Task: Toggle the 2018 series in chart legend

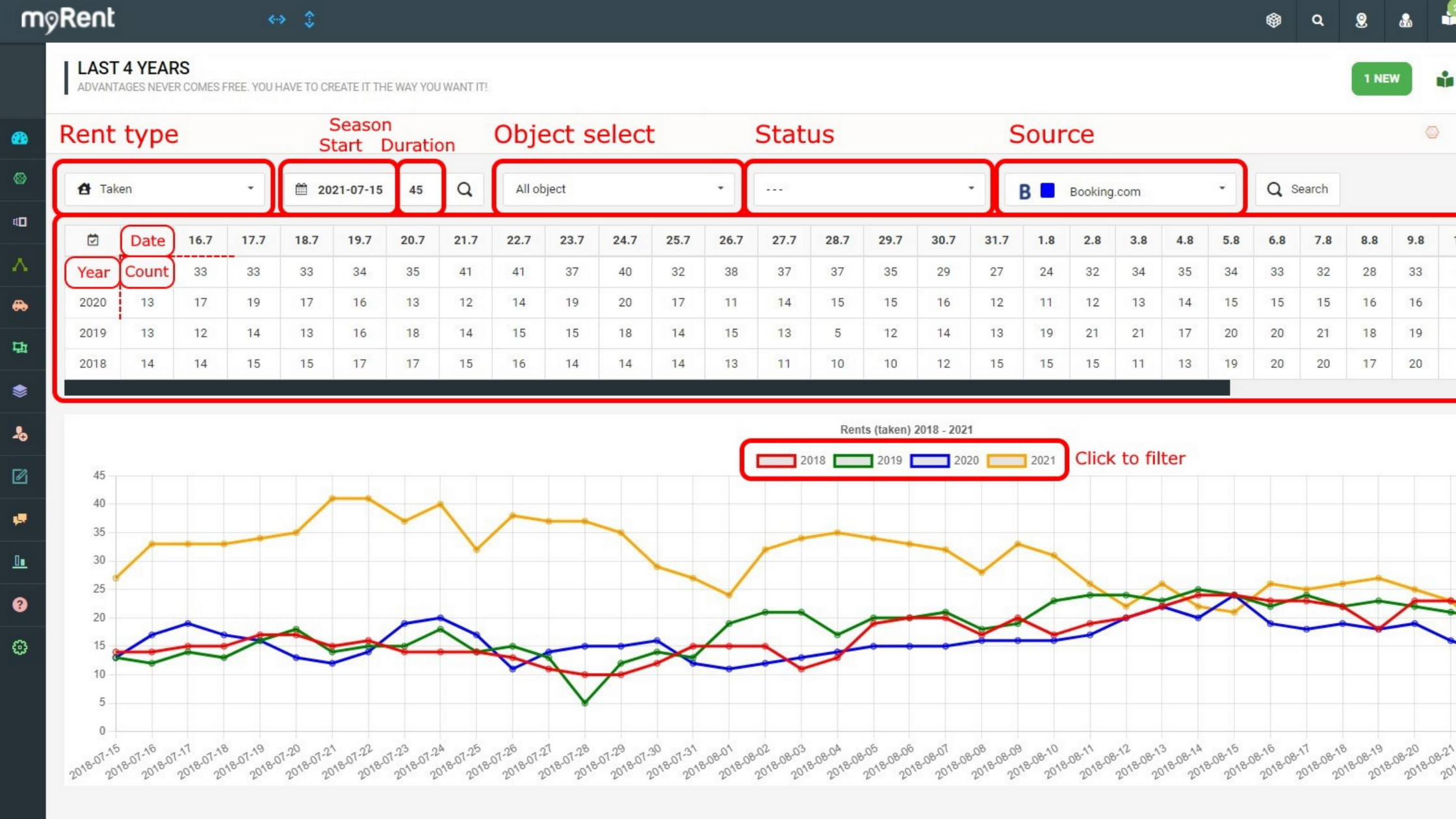Action: pyautogui.click(x=776, y=460)
